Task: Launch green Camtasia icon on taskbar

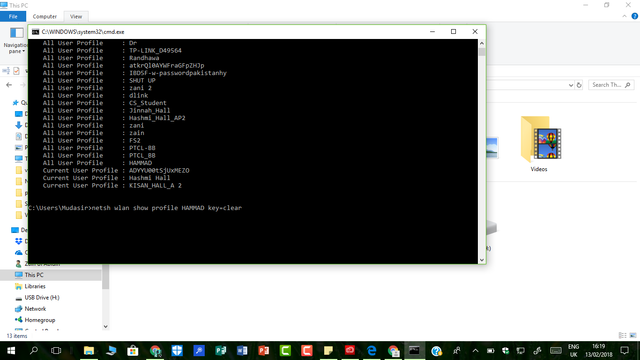Action: (x=285, y=351)
